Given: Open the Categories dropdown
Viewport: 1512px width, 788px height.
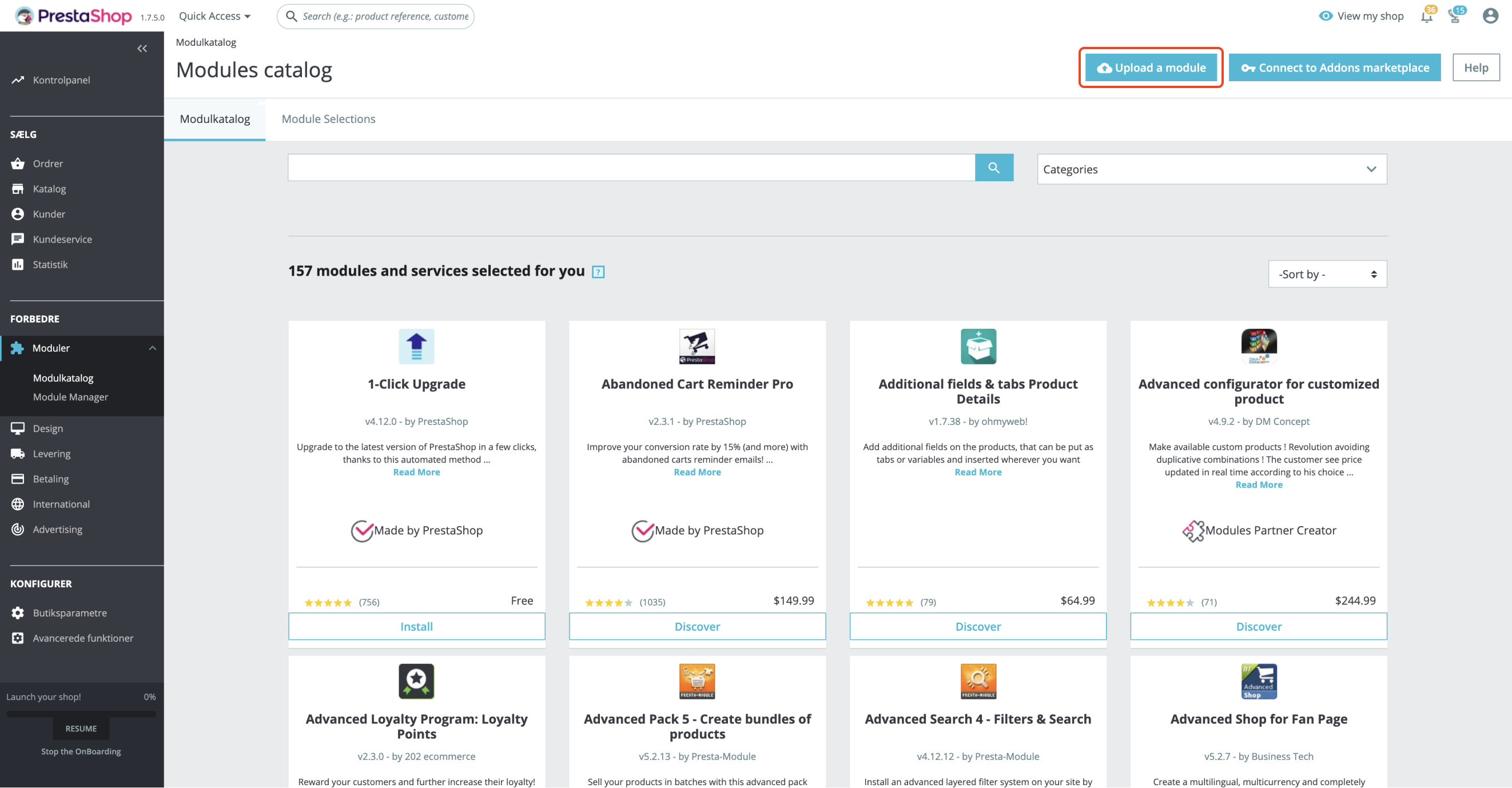Looking at the screenshot, I should [1211, 169].
